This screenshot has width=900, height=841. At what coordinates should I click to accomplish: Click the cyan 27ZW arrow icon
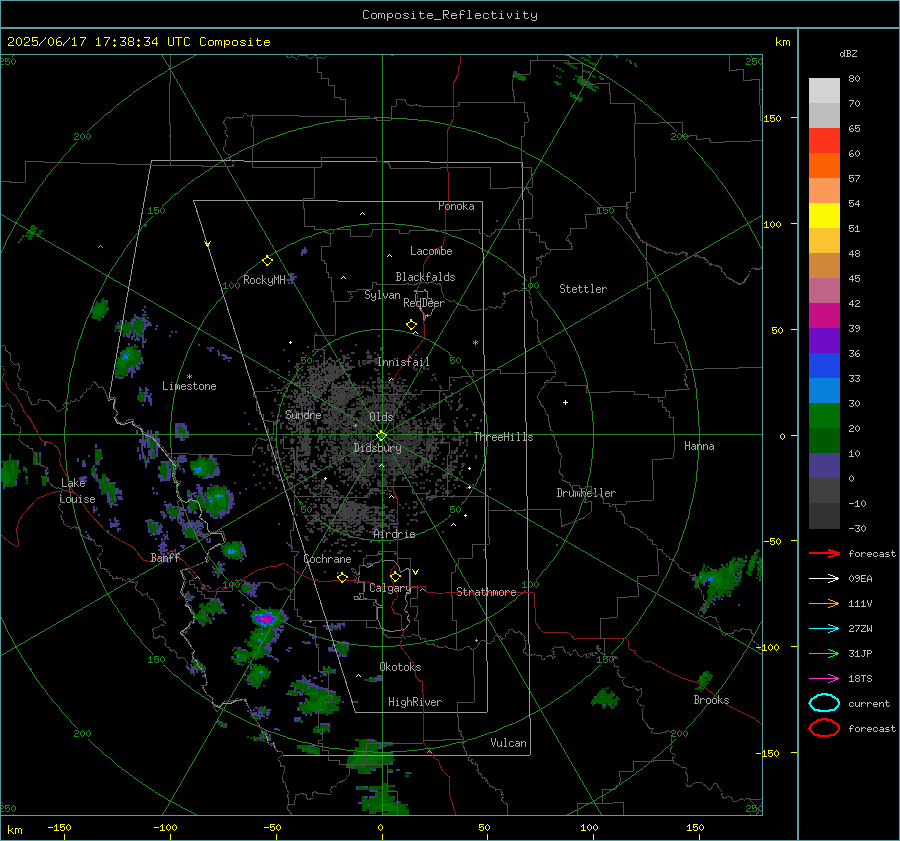tap(824, 628)
